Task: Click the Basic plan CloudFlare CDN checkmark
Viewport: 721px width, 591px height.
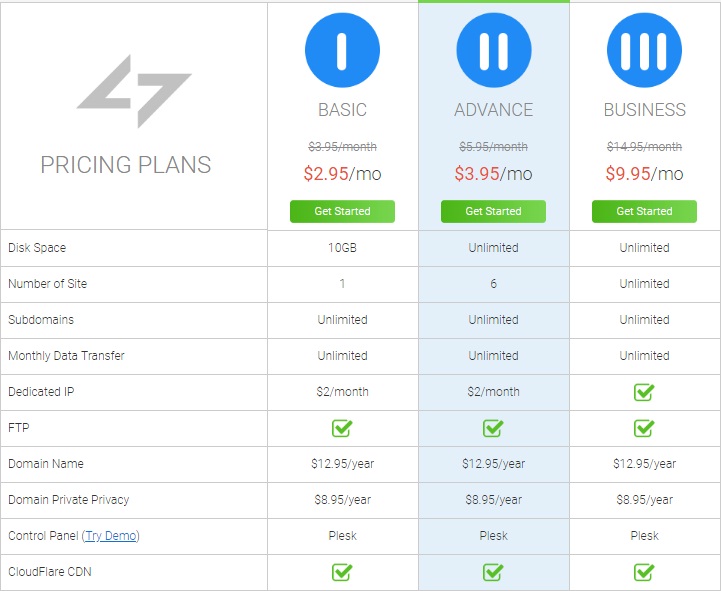Action: tap(342, 572)
